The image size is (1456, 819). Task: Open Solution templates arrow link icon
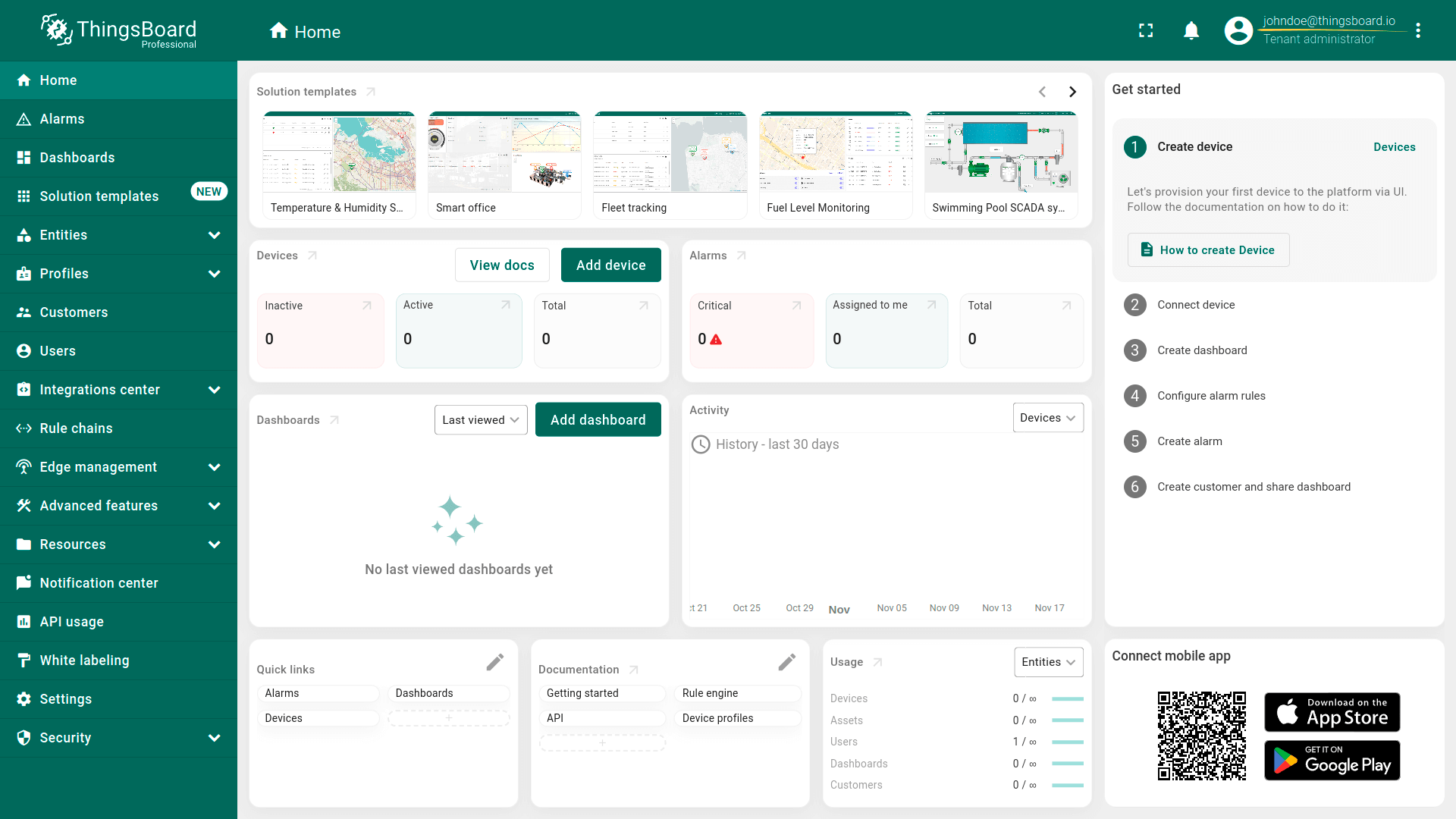[x=371, y=92]
